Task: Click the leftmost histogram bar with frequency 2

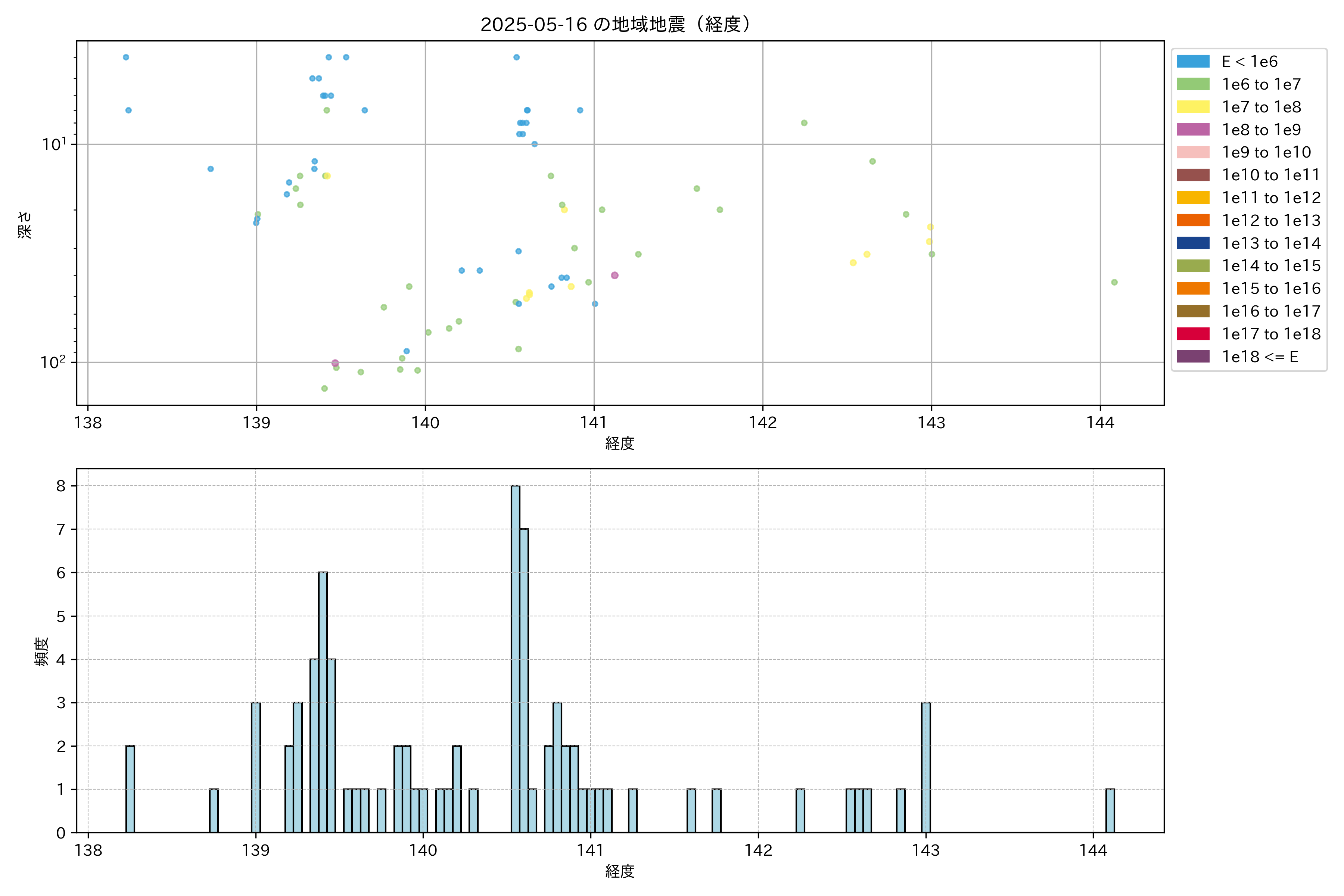Action: (x=130, y=788)
